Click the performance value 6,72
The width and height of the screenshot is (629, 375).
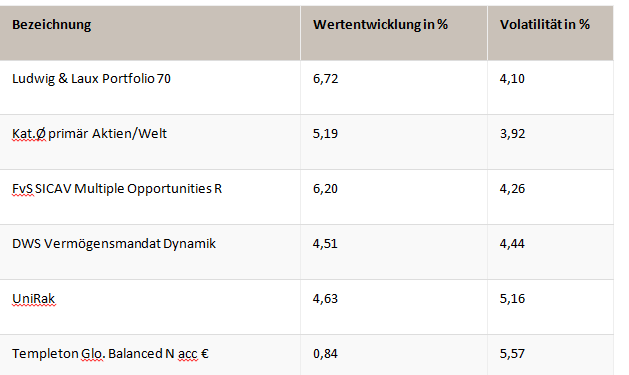coord(325,79)
